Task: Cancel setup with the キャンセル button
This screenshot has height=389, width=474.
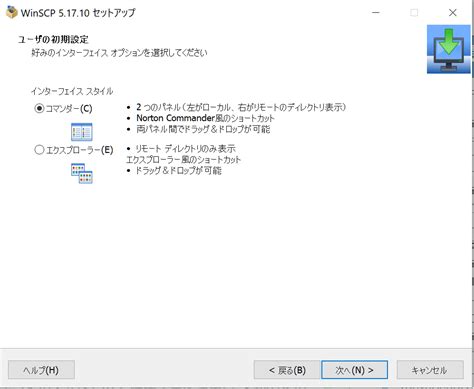Action: click(x=430, y=370)
